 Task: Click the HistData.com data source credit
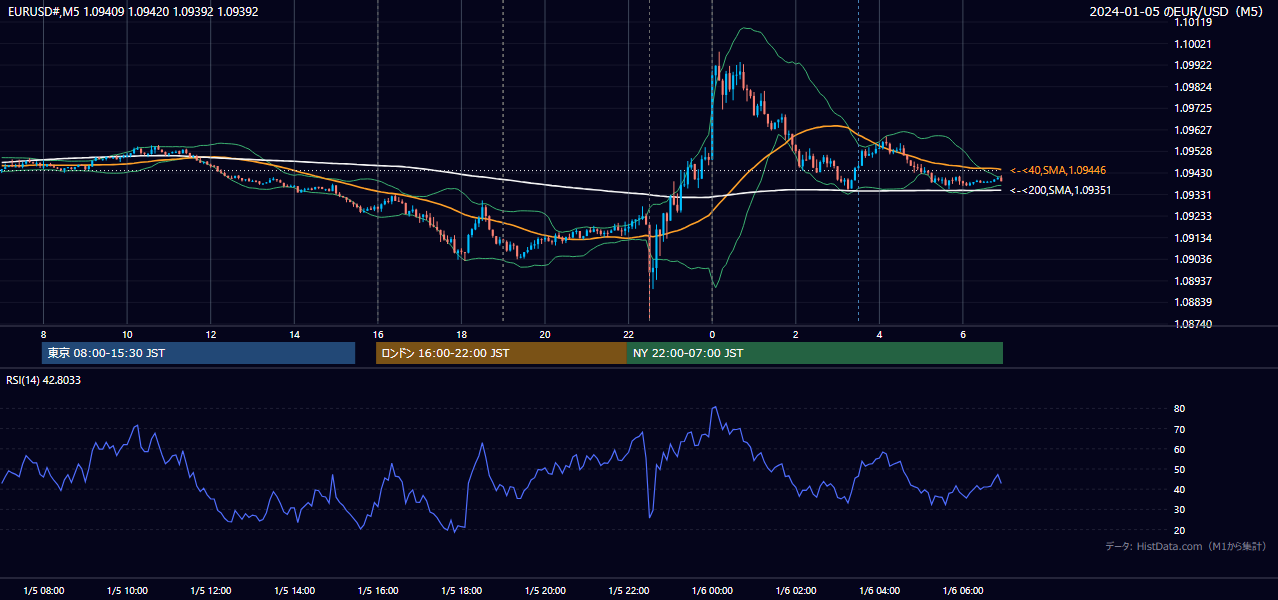pyautogui.click(x=1186, y=546)
